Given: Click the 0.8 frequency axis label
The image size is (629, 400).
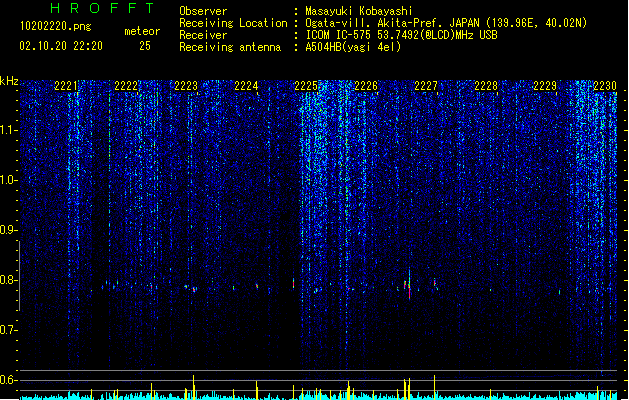Looking at the screenshot, I should 8,280.
